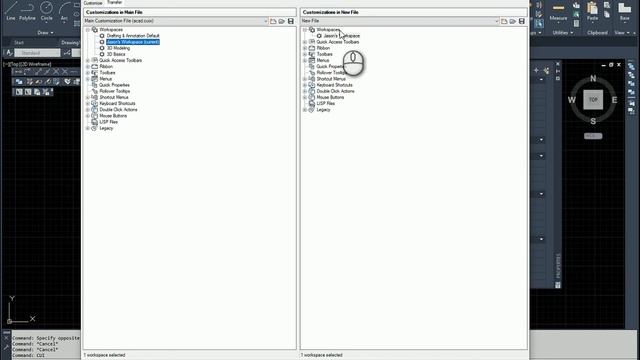Select the Arc tool in AutoCAD ribbon
The height and width of the screenshot is (360, 640).
pyautogui.click(x=64, y=11)
